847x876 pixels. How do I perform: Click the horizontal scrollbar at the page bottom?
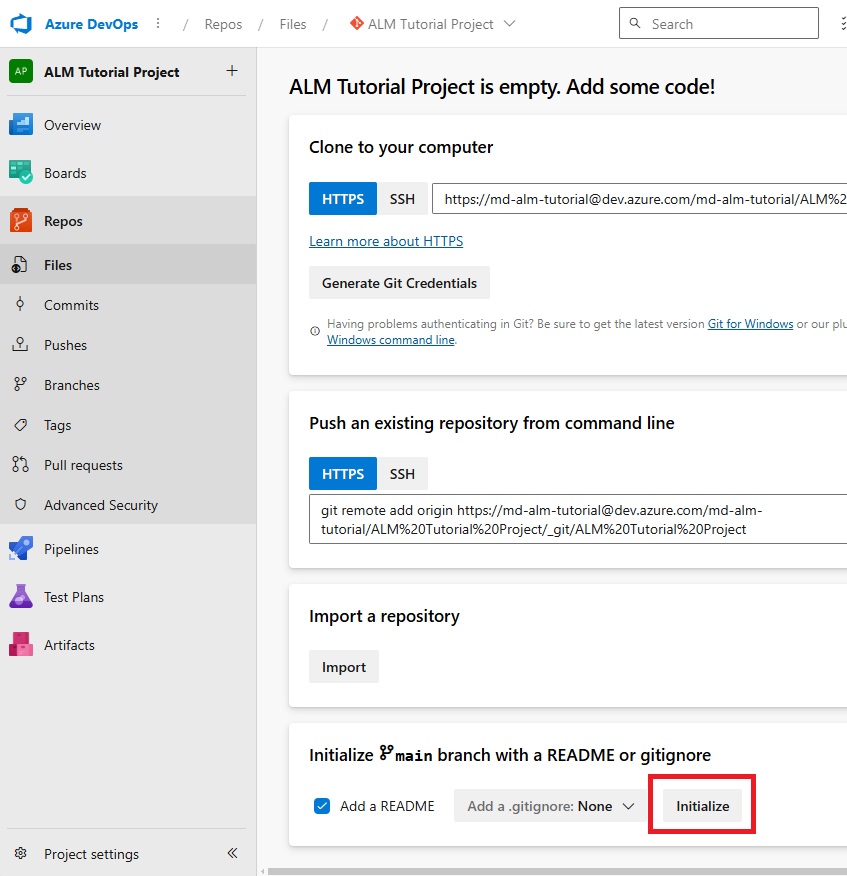coord(557,871)
